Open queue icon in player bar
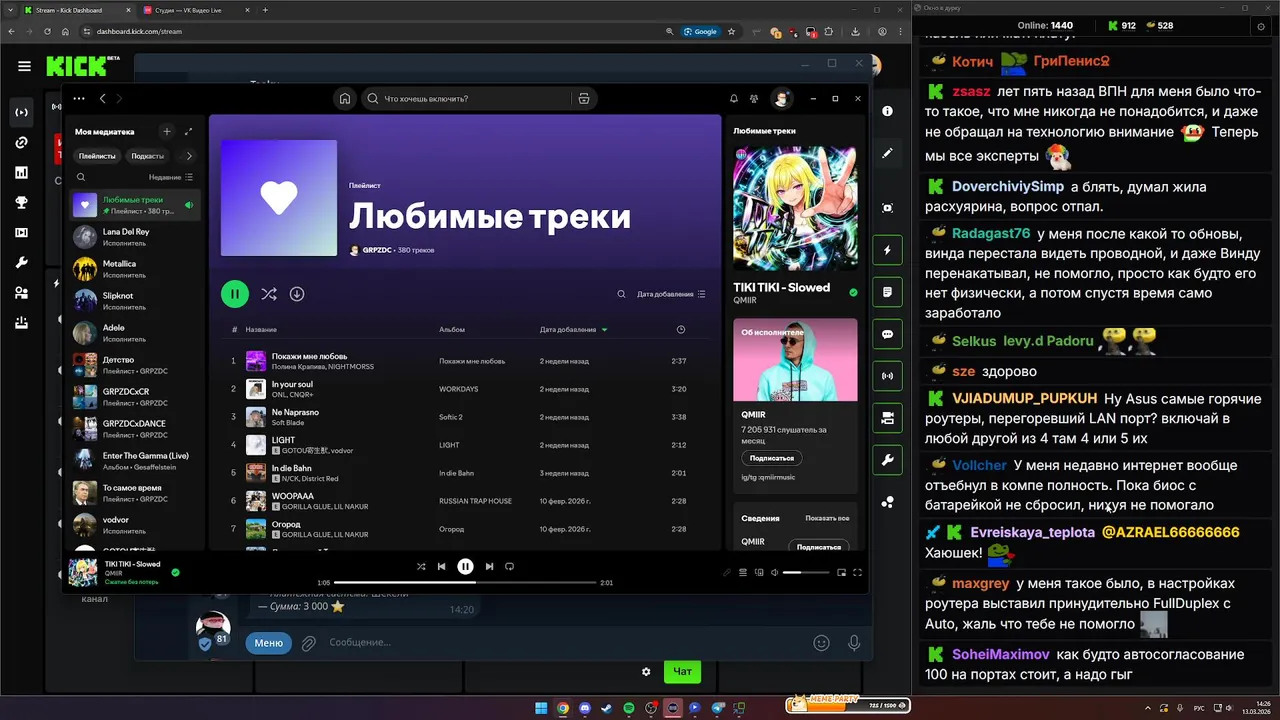This screenshot has height=720, width=1280. pyautogui.click(x=743, y=572)
